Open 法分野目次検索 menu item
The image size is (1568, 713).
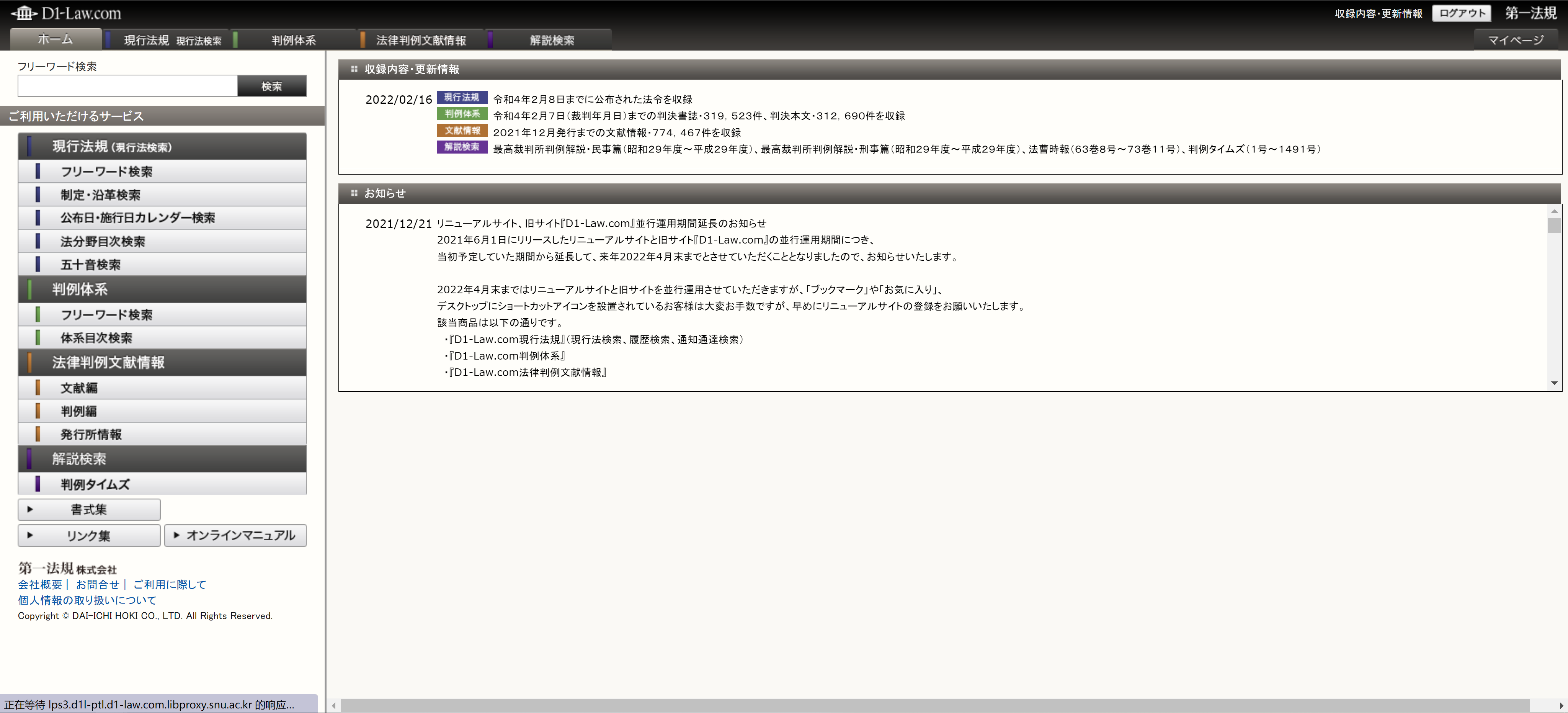(x=162, y=241)
